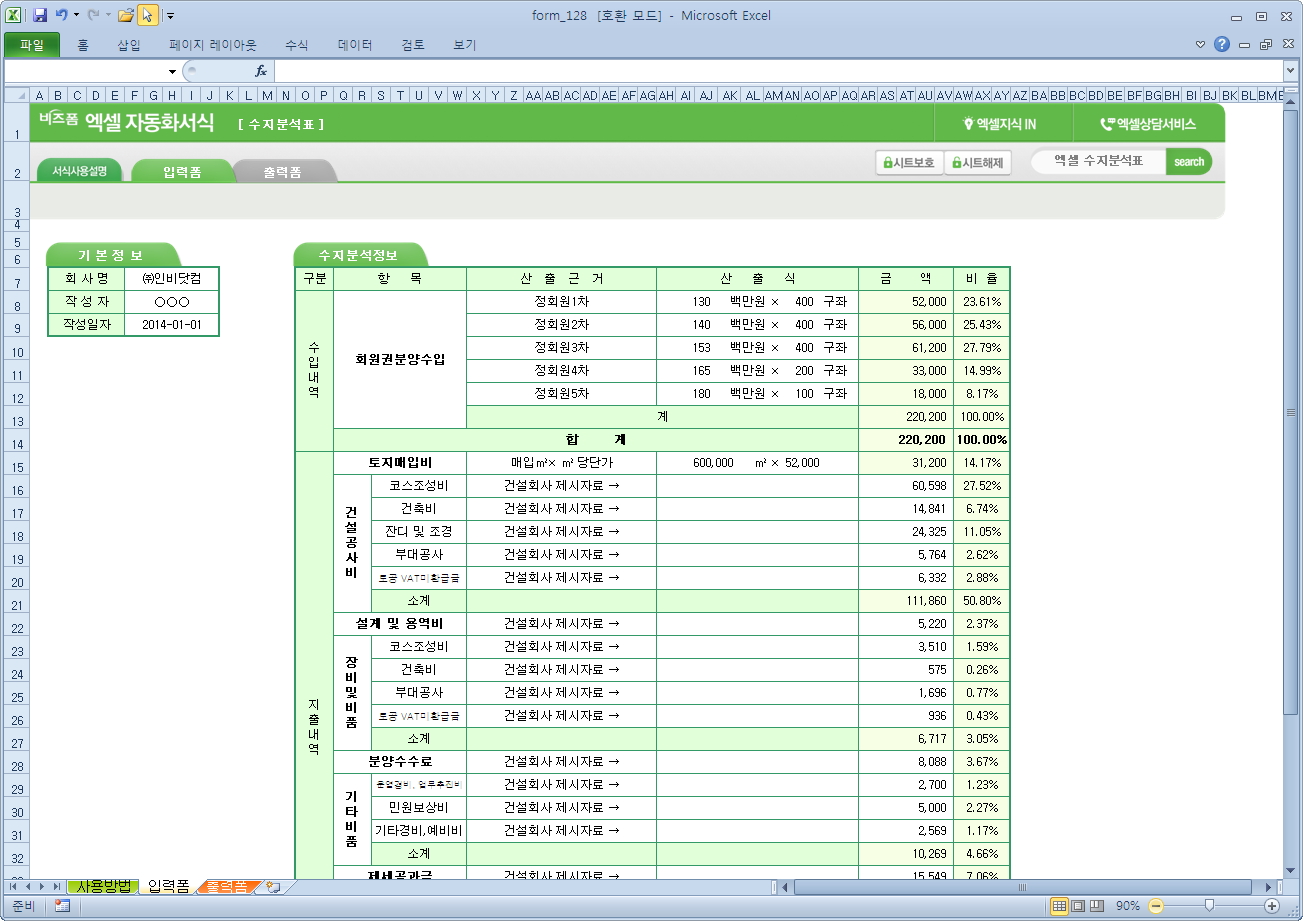1303x921 pixels.
Task: Click the 엑셀 수지분석표 search field
Action: [x=1098, y=162]
